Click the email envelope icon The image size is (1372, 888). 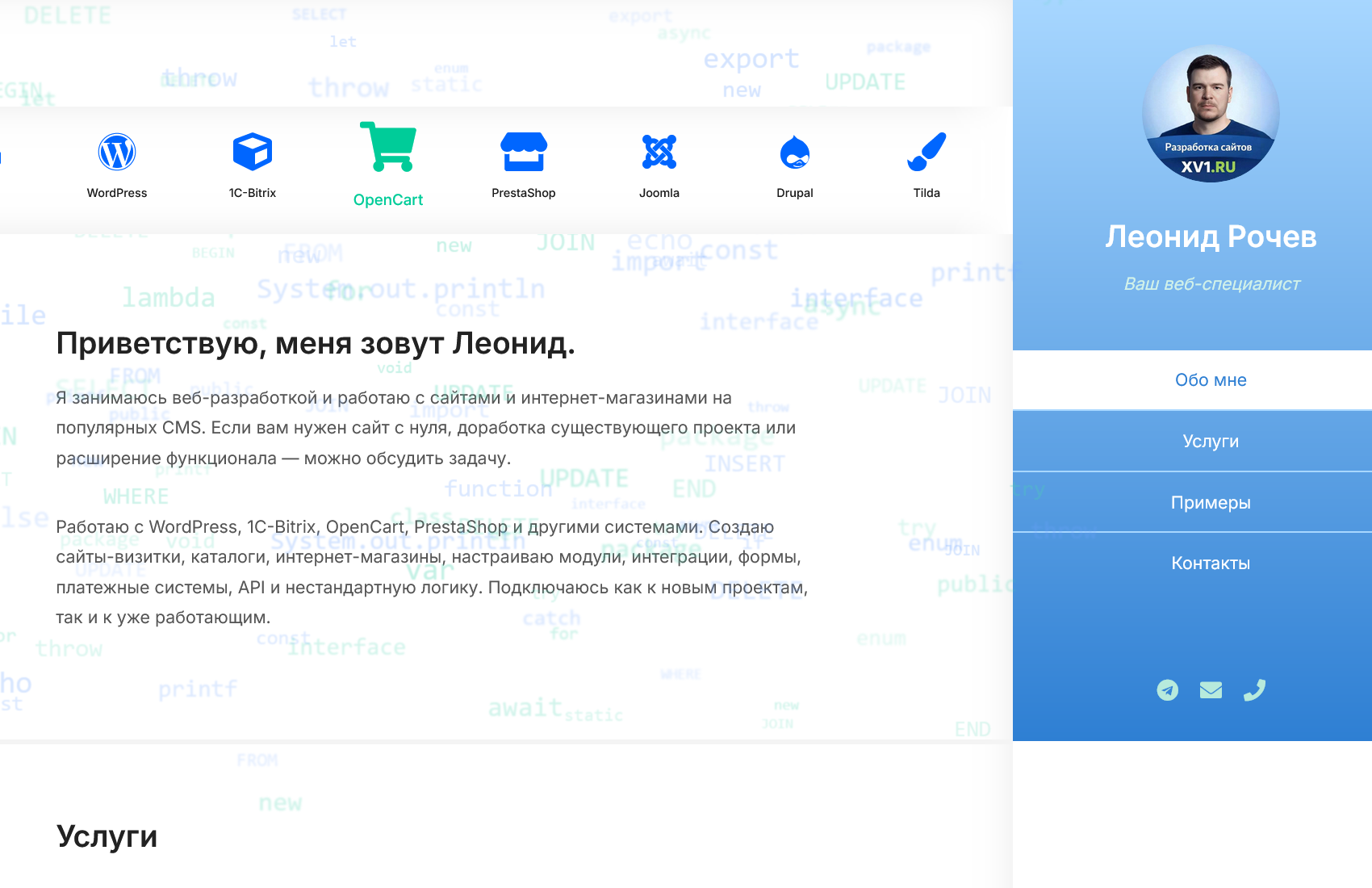click(1211, 690)
